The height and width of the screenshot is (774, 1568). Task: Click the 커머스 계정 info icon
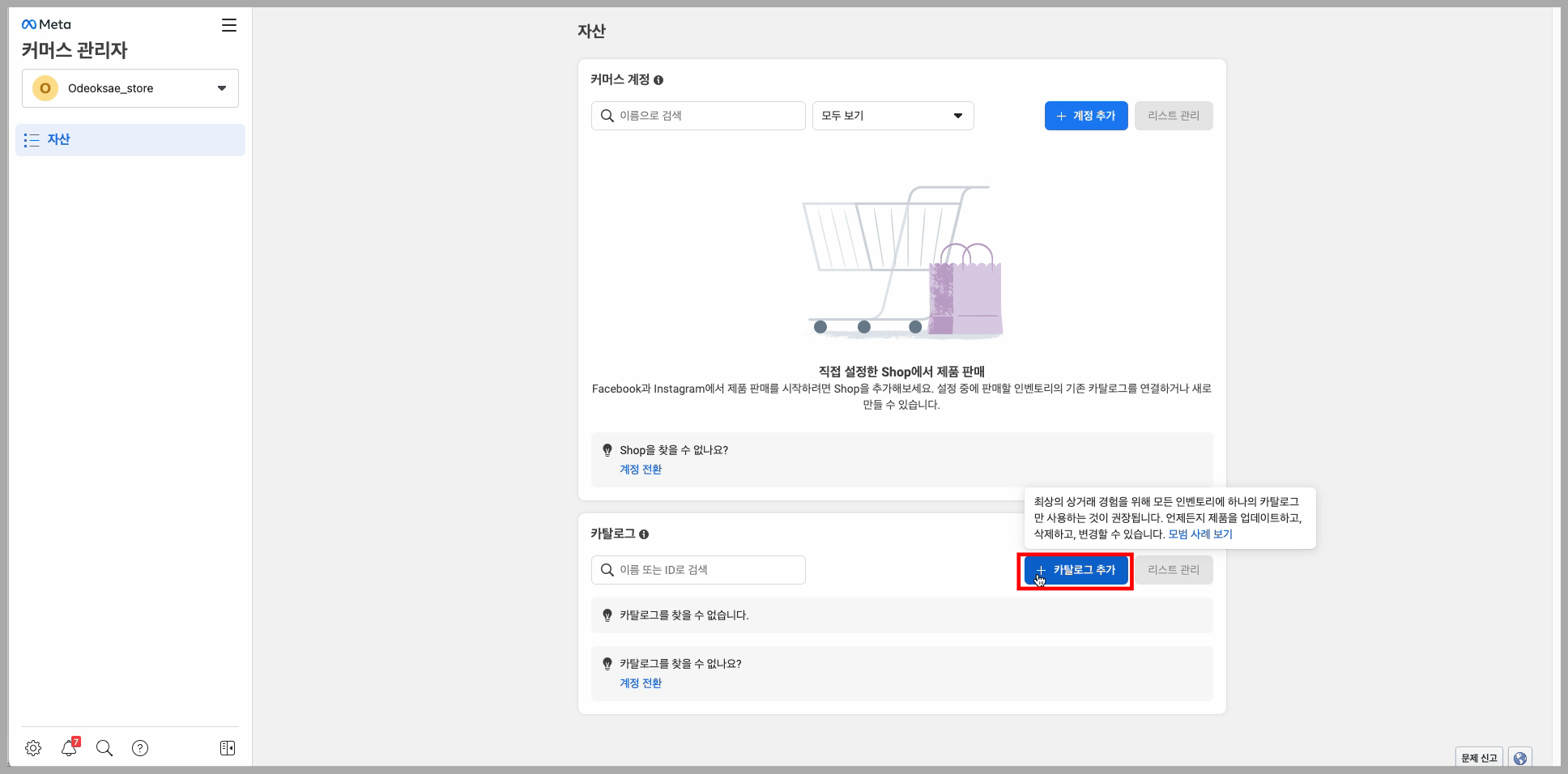point(659,80)
